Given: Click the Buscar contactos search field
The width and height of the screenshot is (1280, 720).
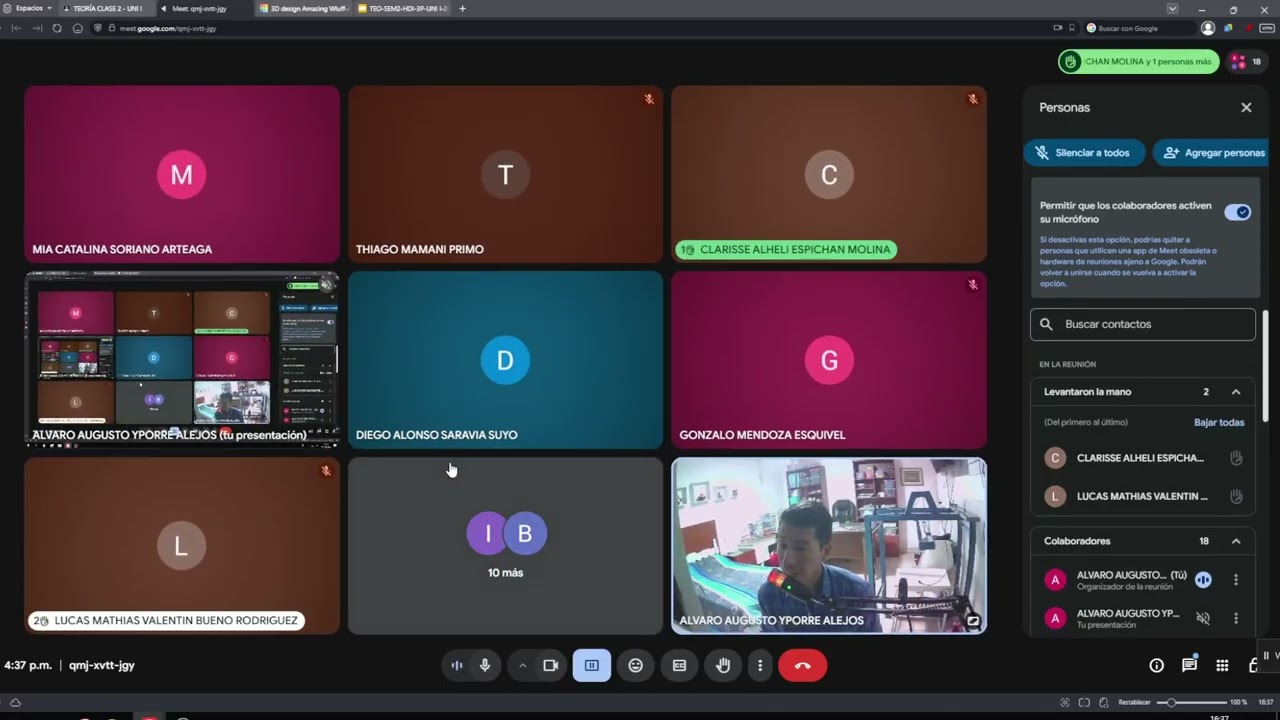Looking at the screenshot, I should coord(1143,324).
